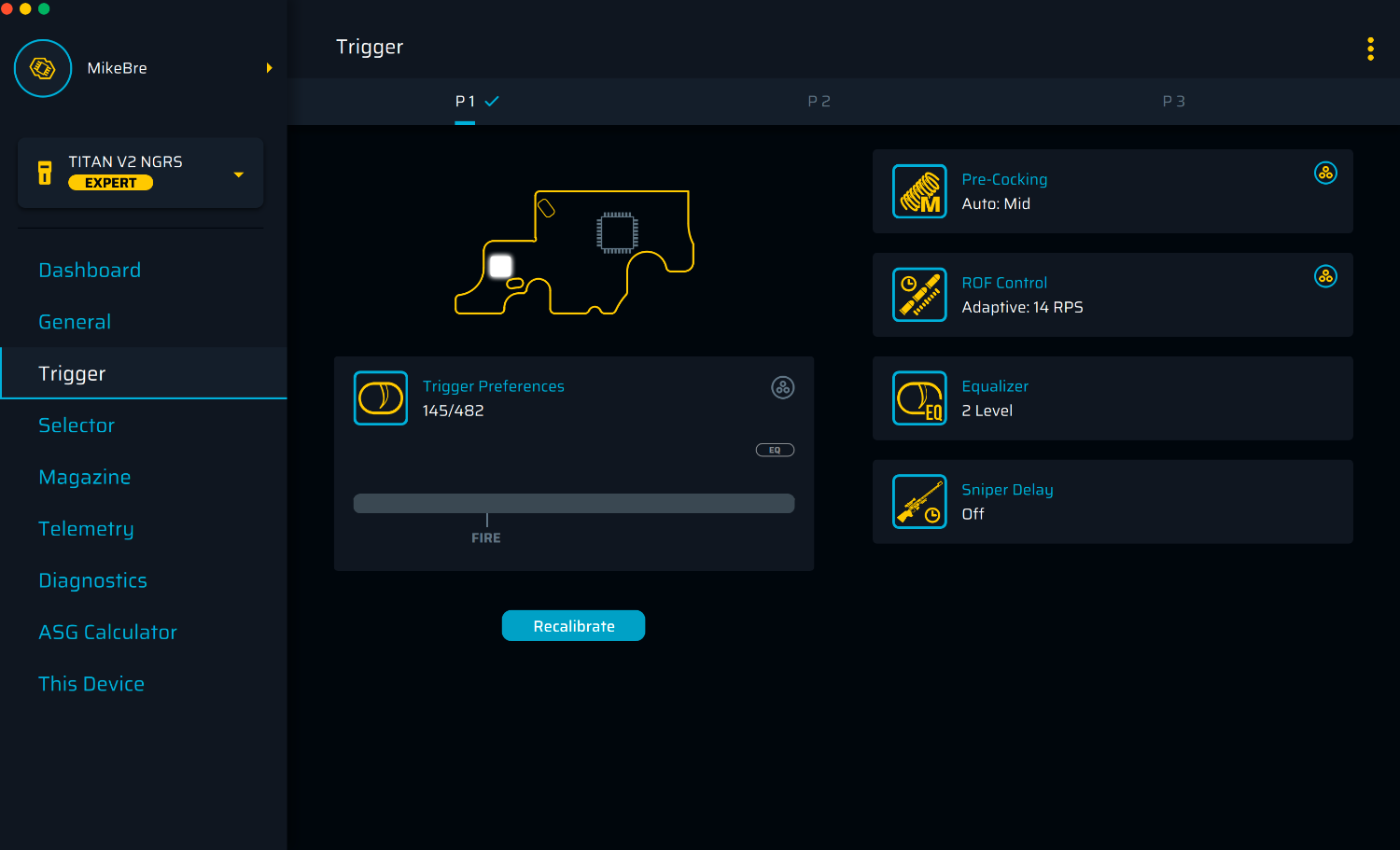This screenshot has width=1400, height=850.
Task: Switch to the P2 profile tab
Action: point(819,102)
